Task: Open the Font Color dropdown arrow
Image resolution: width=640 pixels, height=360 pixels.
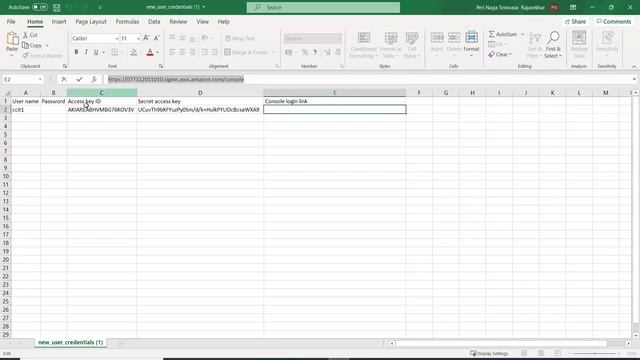Action: pos(158,52)
